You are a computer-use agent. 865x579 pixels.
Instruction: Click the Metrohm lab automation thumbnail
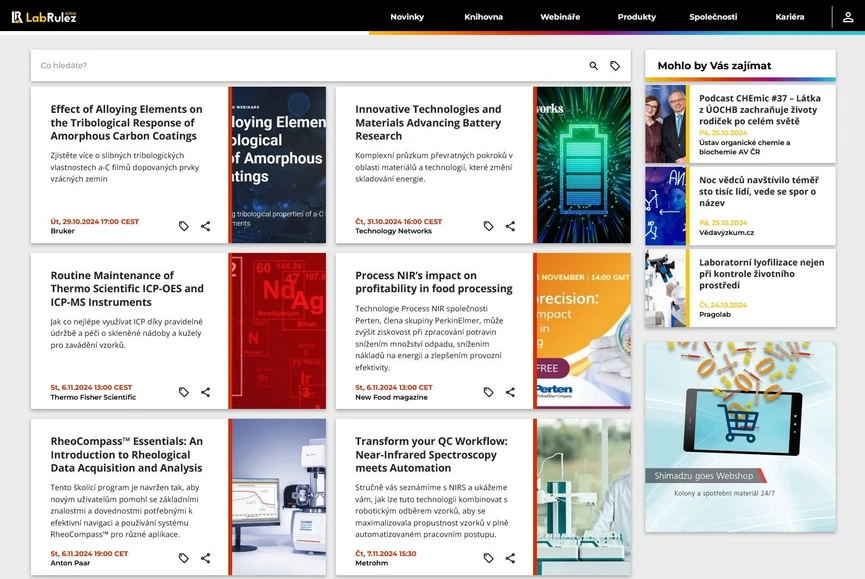click(584, 497)
